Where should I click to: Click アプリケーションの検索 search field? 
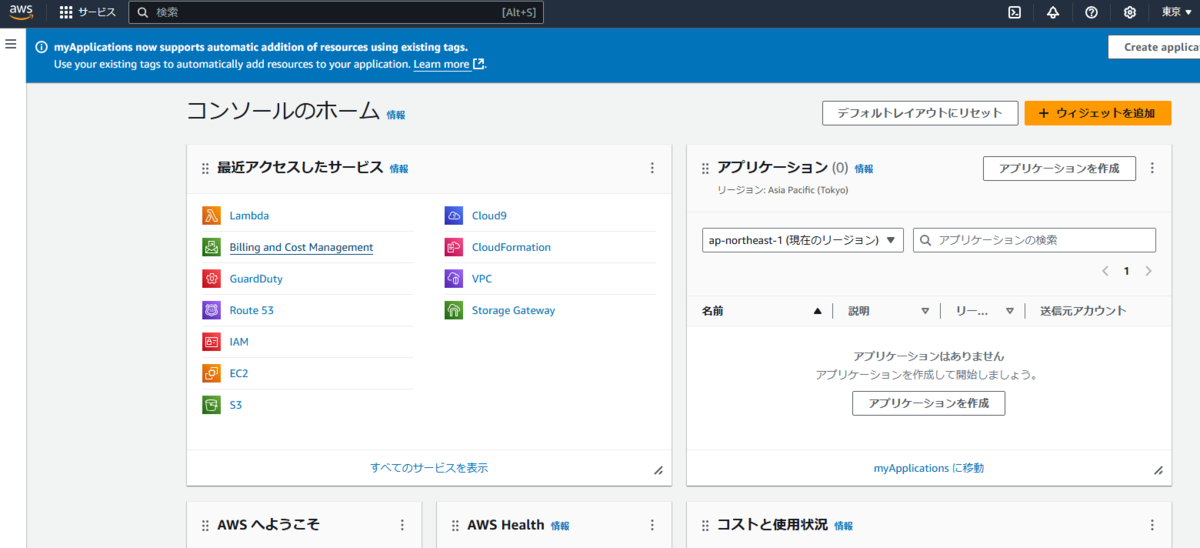coord(1034,240)
